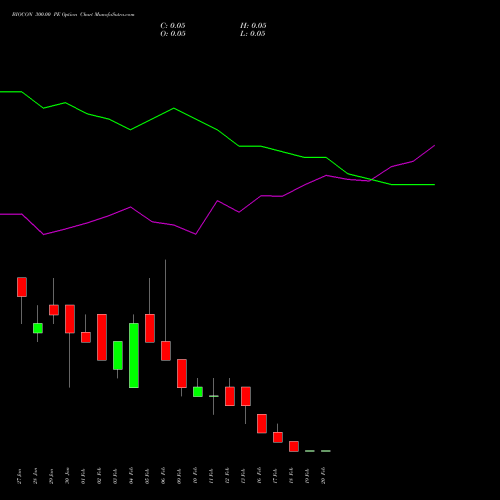Select the tall green candlestick above 04 Feb
Image resolution: width=500 pixels, height=500 pixels.
point(134,355)
